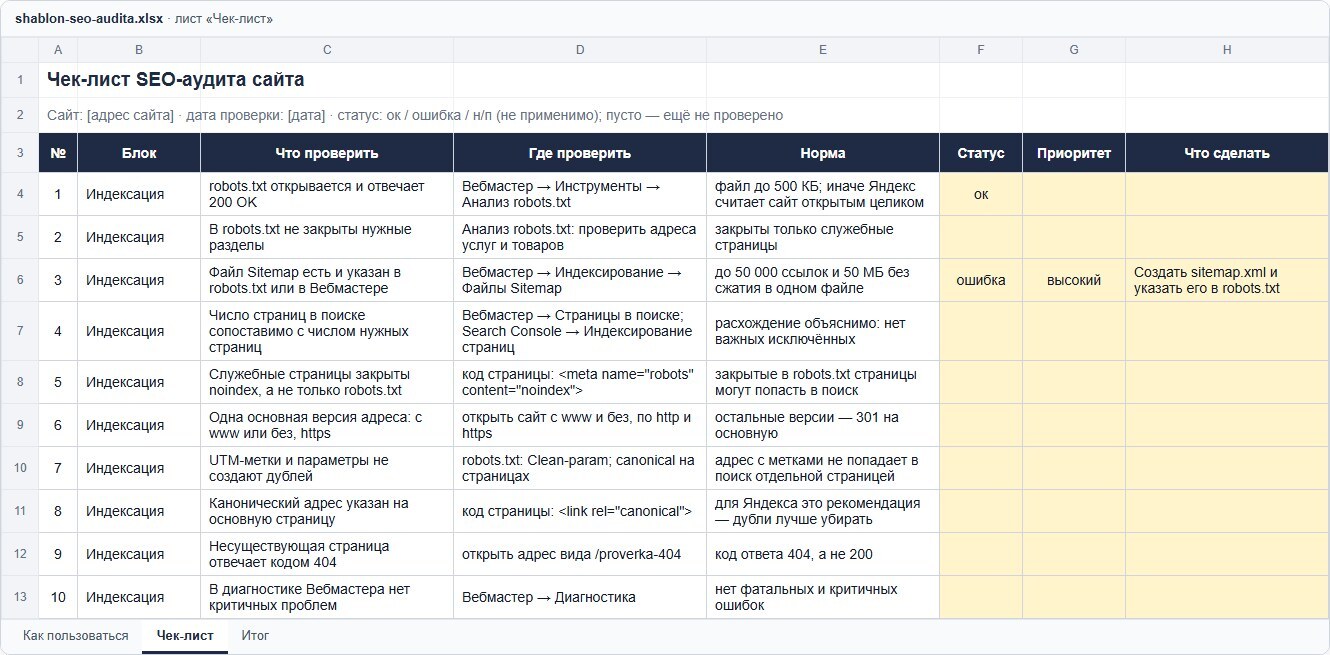Click cell with meta name="robots" noindex code
The width and height of the screenshot is (1330, 655).
tap(580, 382)
